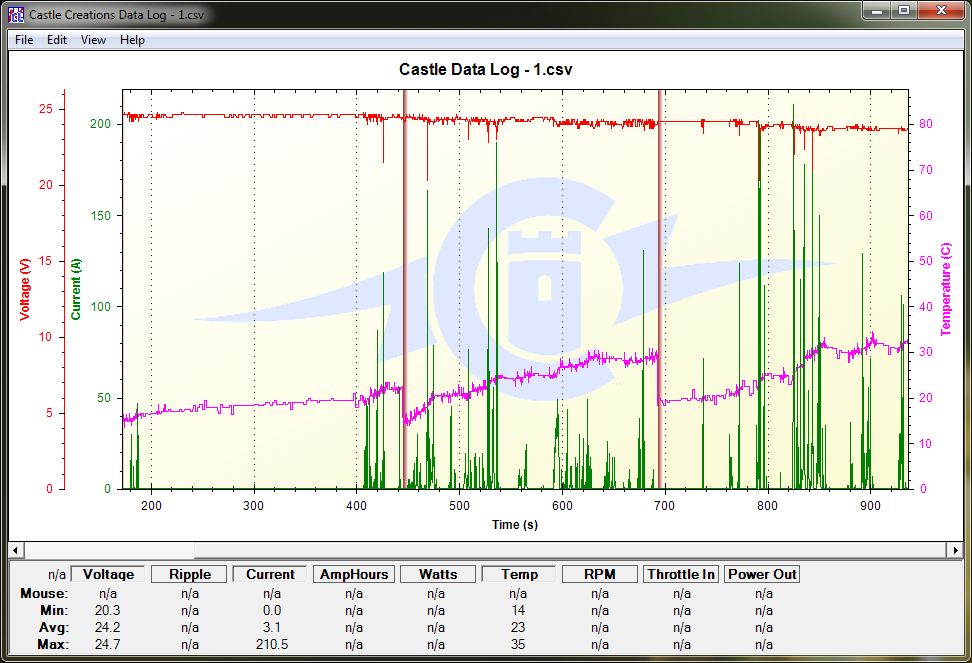972x663 pixels.
Task: Click the average current value 3.1
Action: [x=272, y=627]
